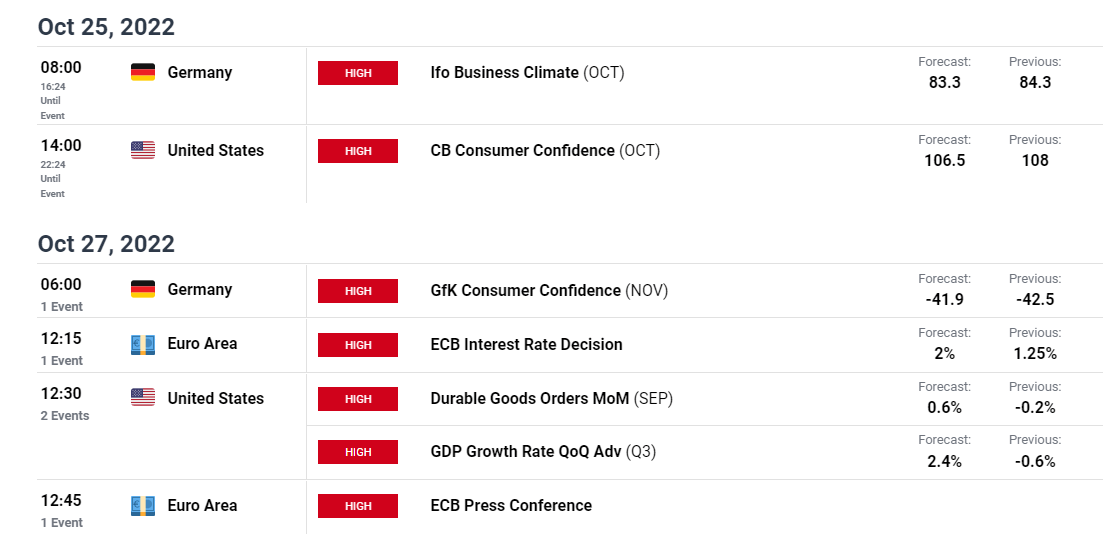The image size is (1103, 554).
Task: Expand the 12:30 '2 Events' group
Action: coord(65,416)
